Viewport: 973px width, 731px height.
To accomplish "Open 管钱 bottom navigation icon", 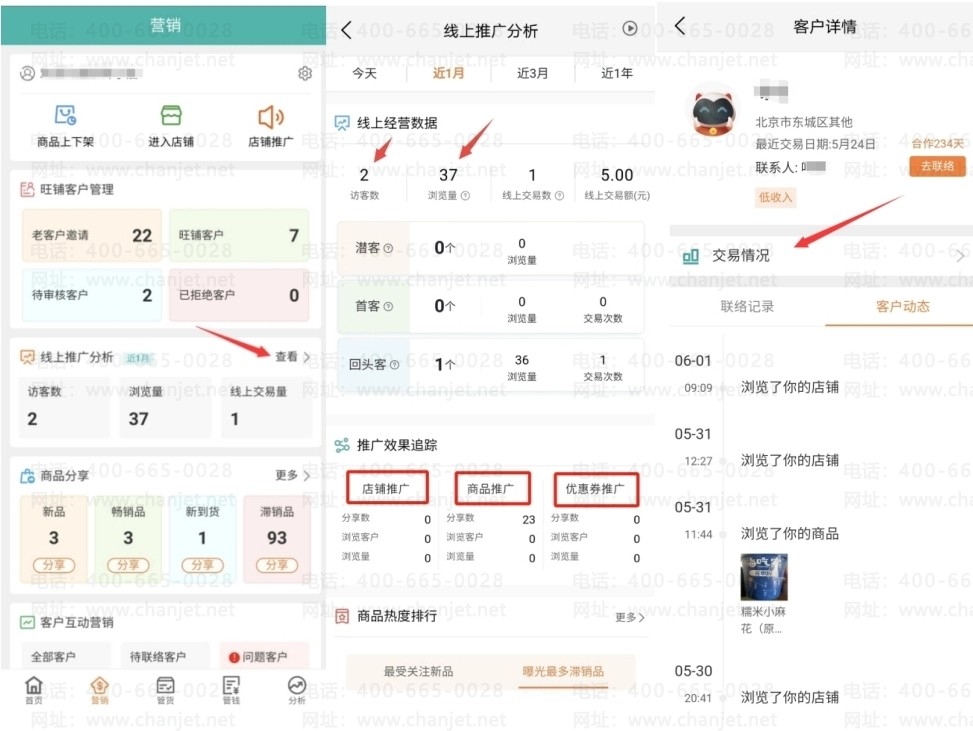I will click(231, 685).
